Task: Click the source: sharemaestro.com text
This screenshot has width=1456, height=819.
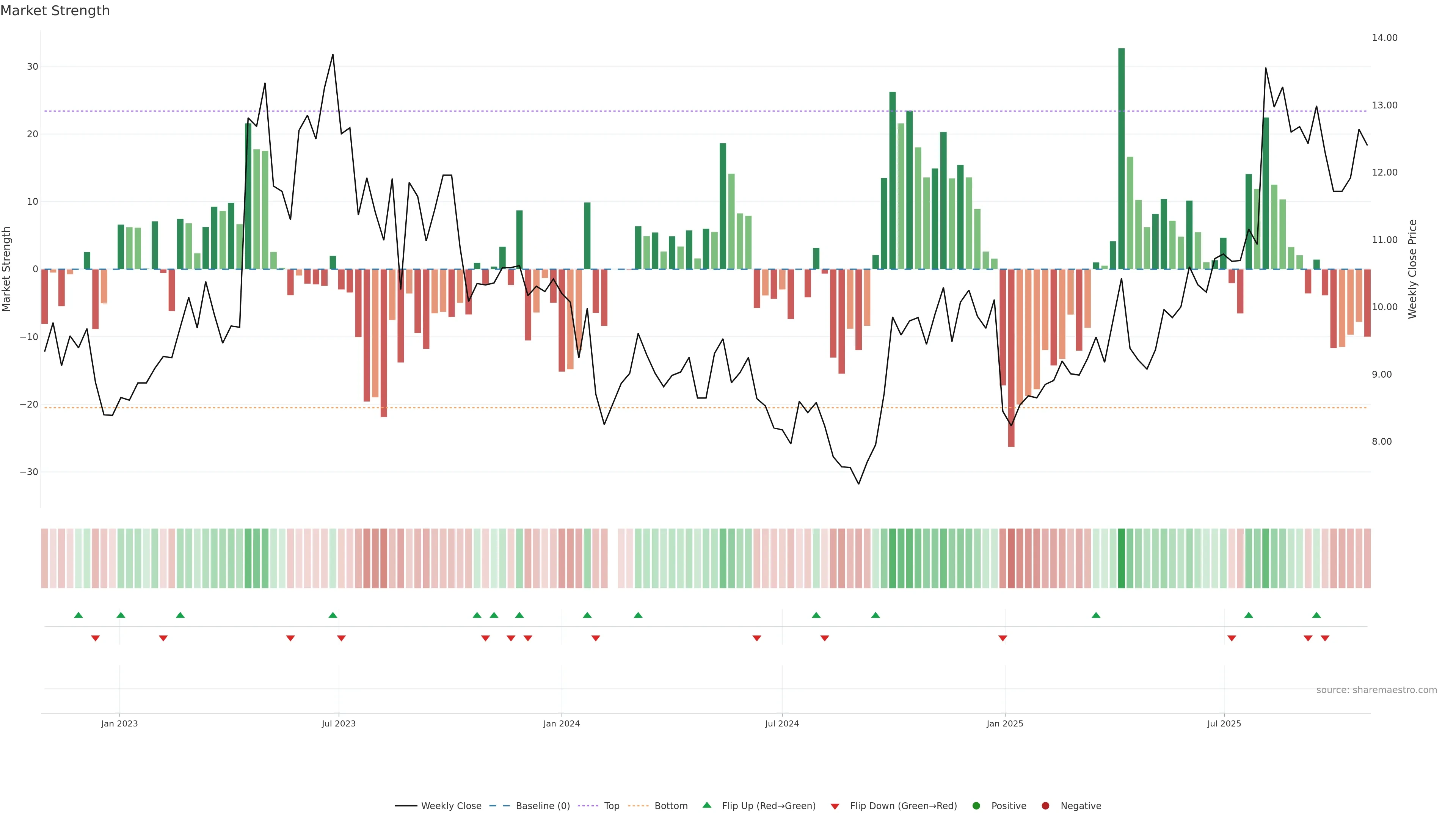Action: pos(1376,690)
